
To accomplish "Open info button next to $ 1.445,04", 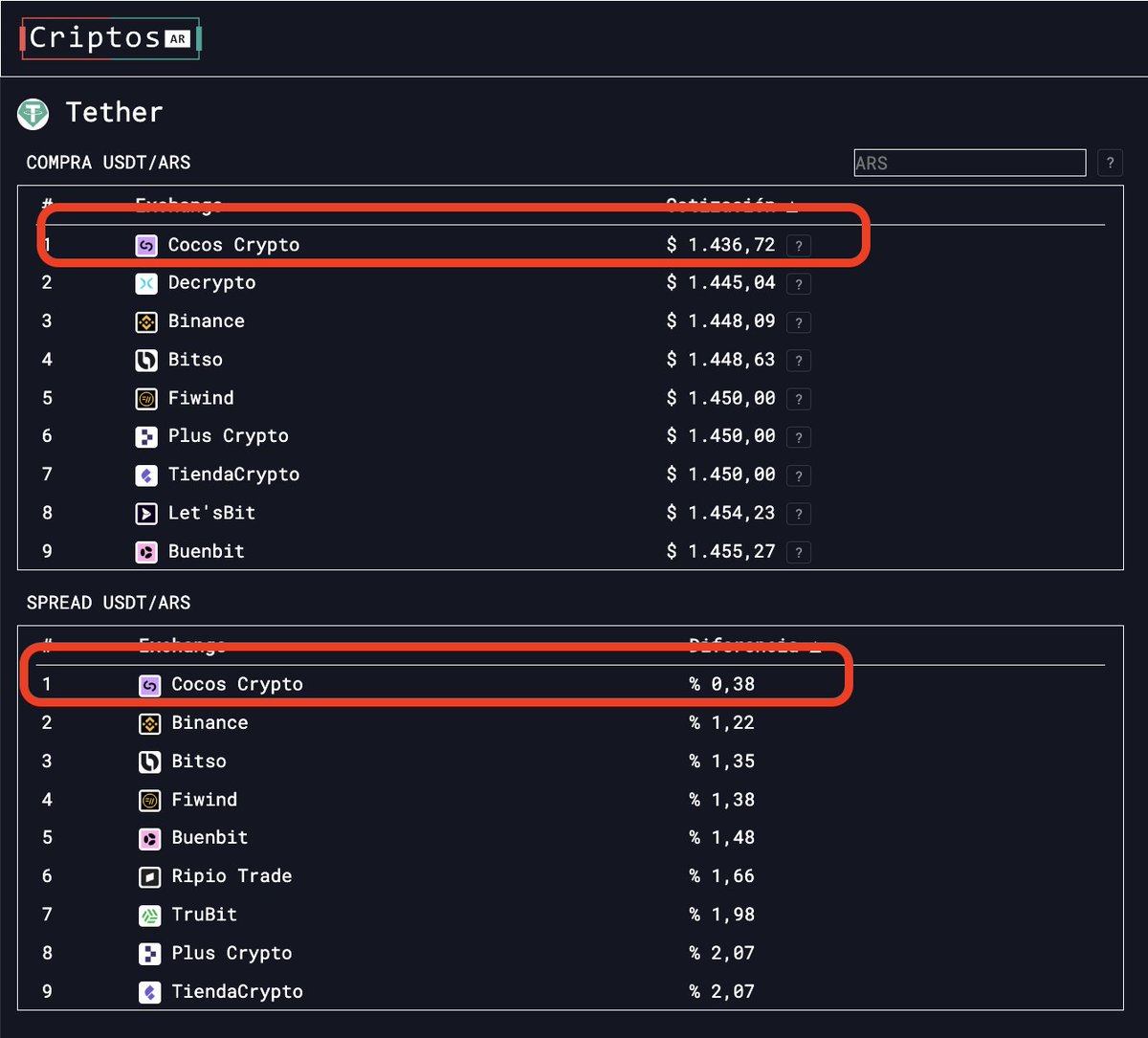I will pos(799,284).
